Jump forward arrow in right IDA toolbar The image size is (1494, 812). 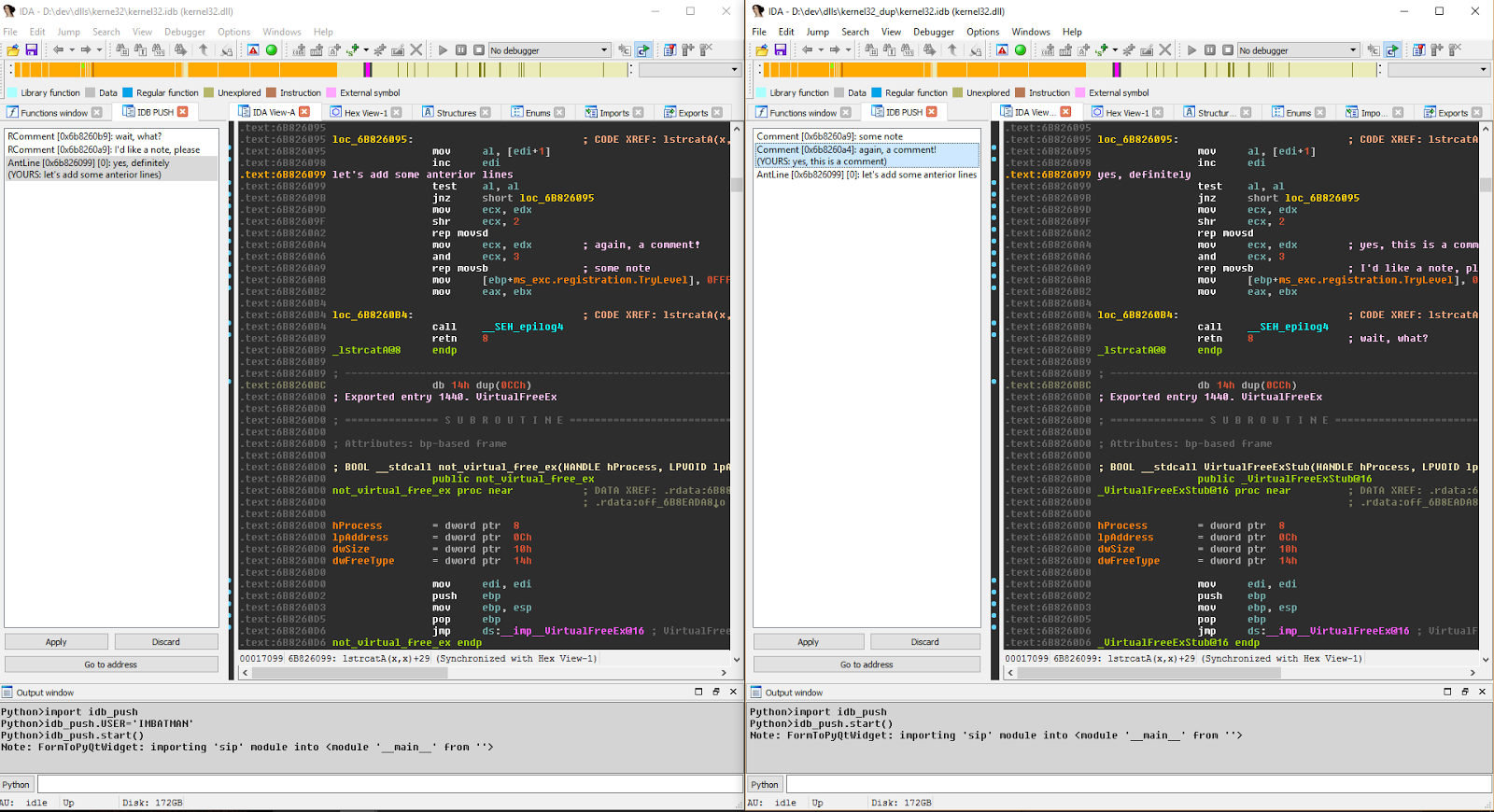[x=835, y=50]
